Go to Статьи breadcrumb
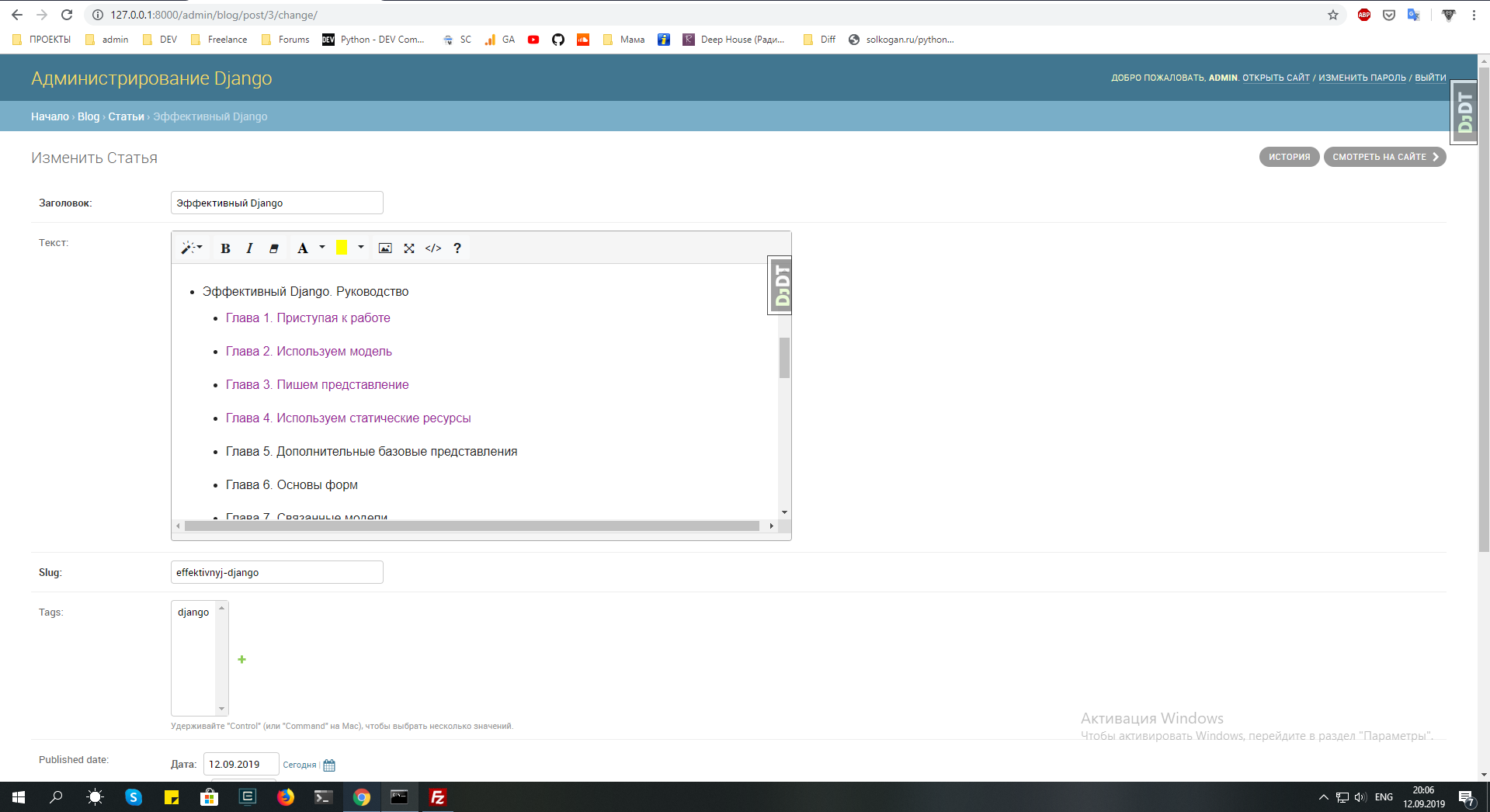The image size is (1490, 812). pos(126,116)
